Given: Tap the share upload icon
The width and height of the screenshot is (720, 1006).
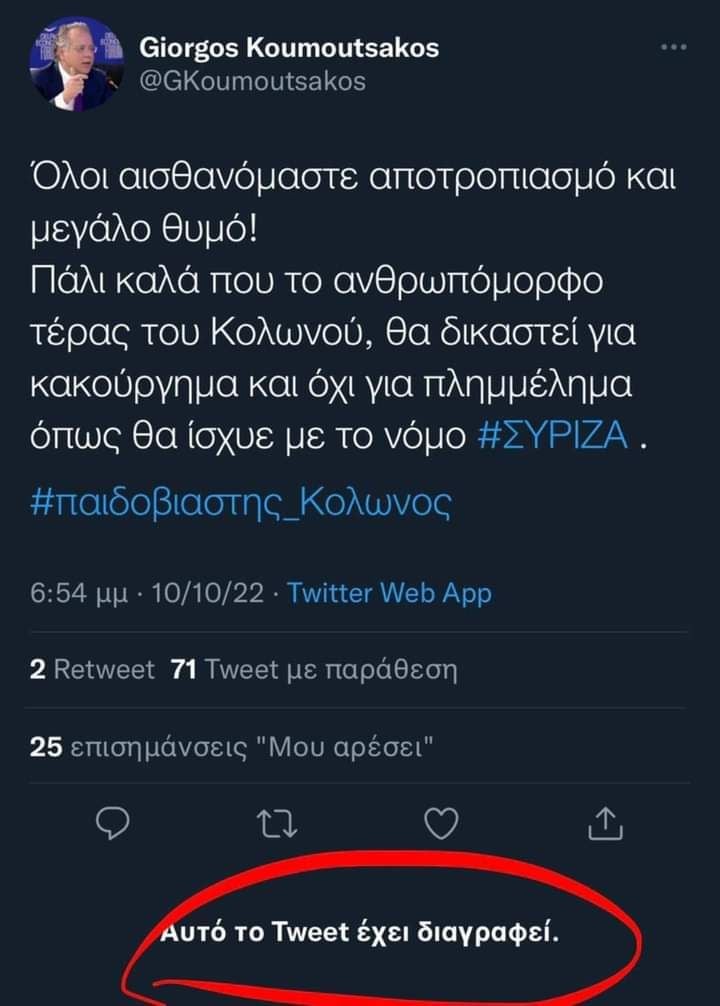Looking at the screenshot, I should tap(606, 823).
